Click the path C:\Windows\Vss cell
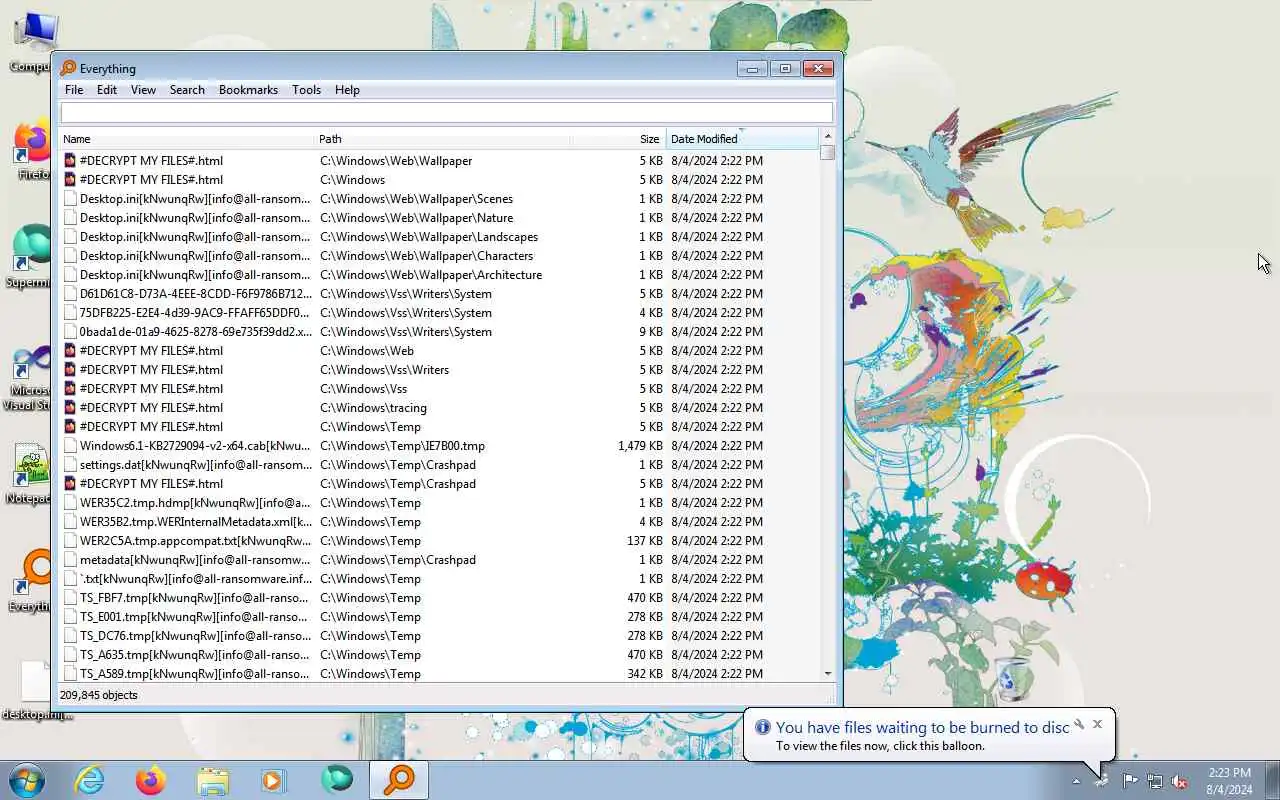The image size is (1280, 800). (x=363, y=388)
